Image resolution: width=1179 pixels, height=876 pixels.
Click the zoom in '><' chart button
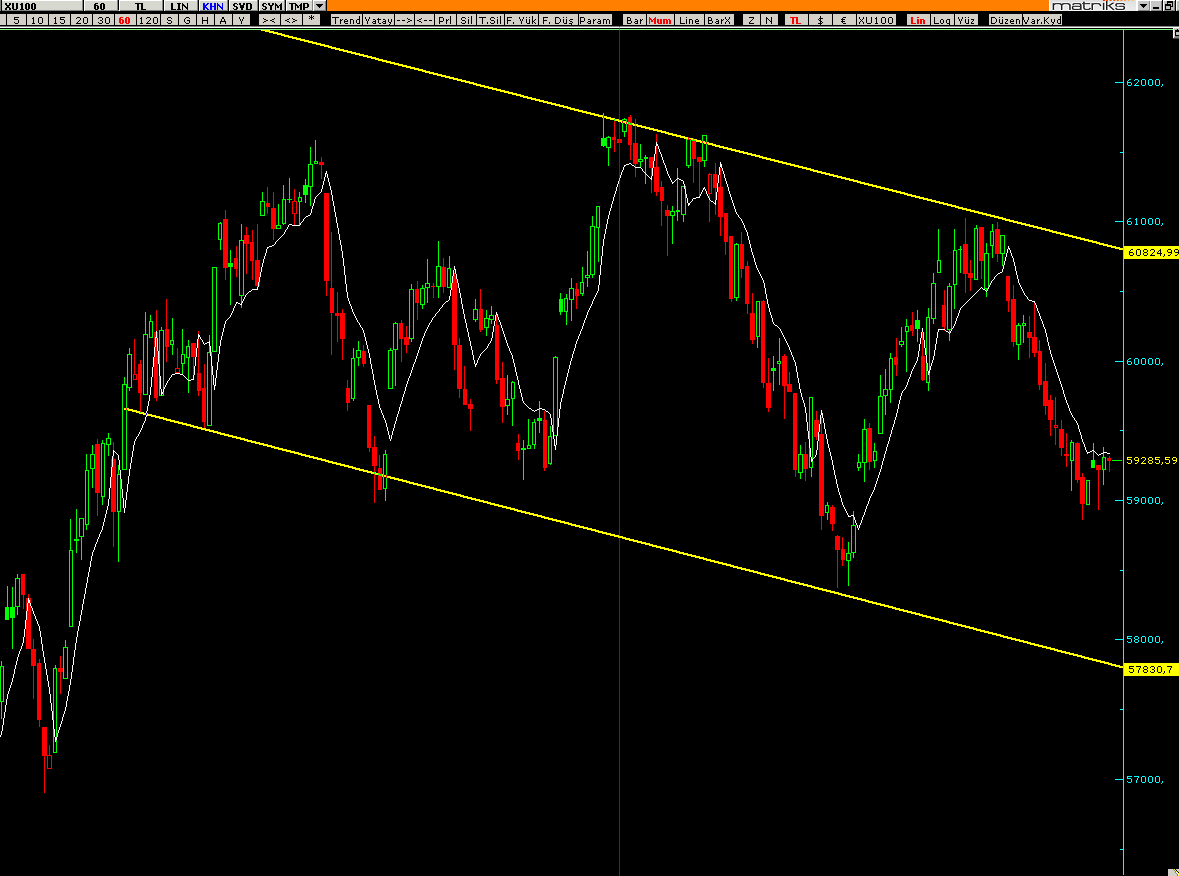click(x=269, y=20)
